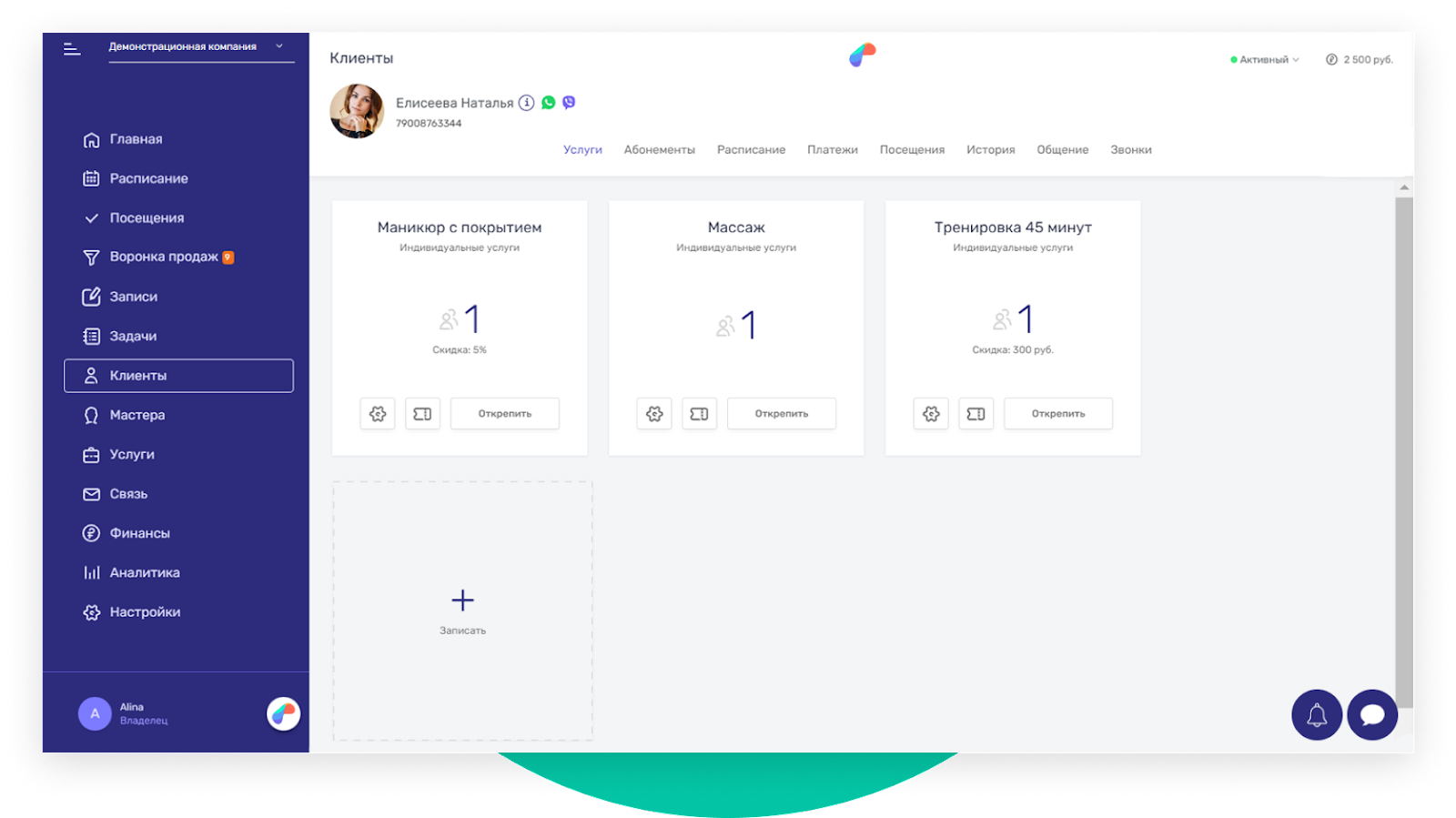Go to Воронка продаж in sidebar
The height and width of the screenshot is (818, 1456).
tap(164, 258)
